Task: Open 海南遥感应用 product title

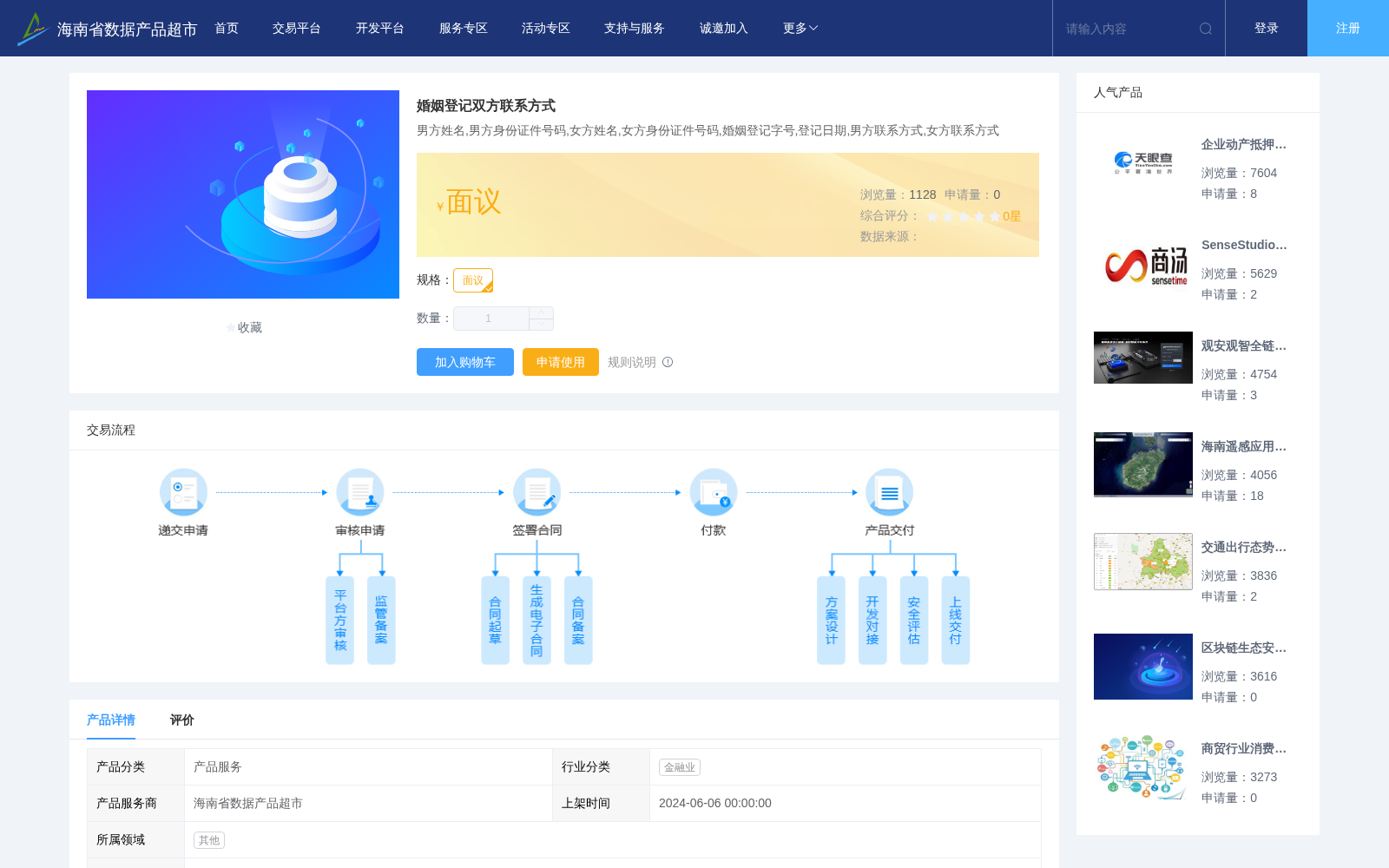Action: (x=1244, y=446)
